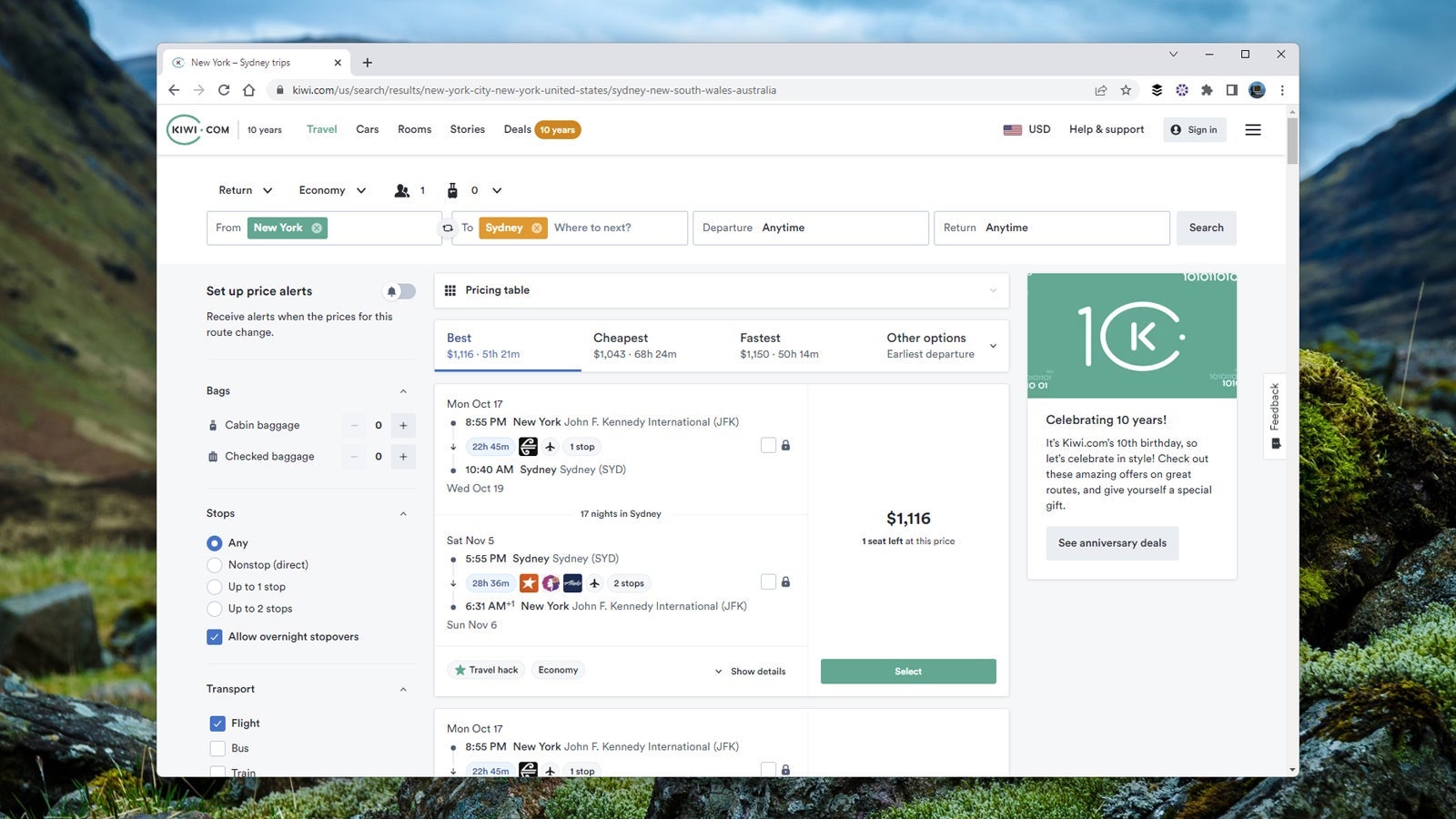Switch to the Cheapest results tab

tap(655, 346)
